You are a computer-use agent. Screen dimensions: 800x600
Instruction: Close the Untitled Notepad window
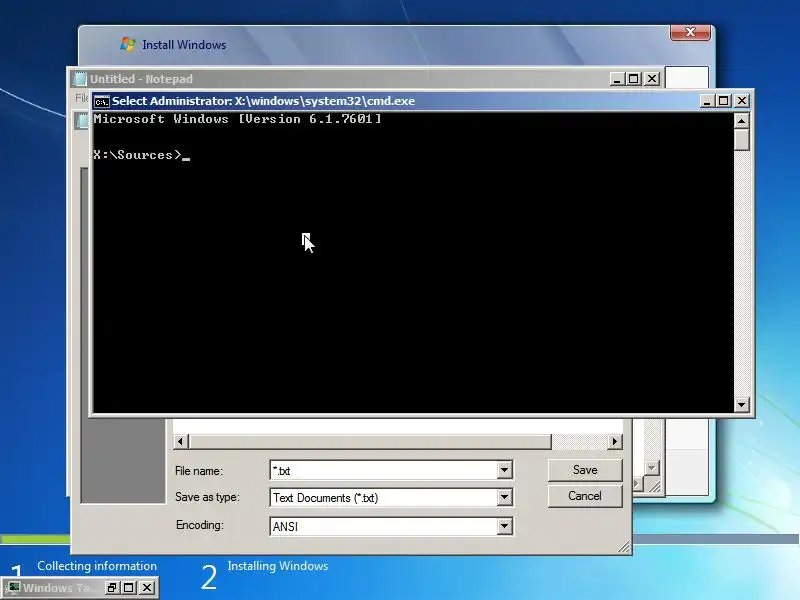(652, 79)
